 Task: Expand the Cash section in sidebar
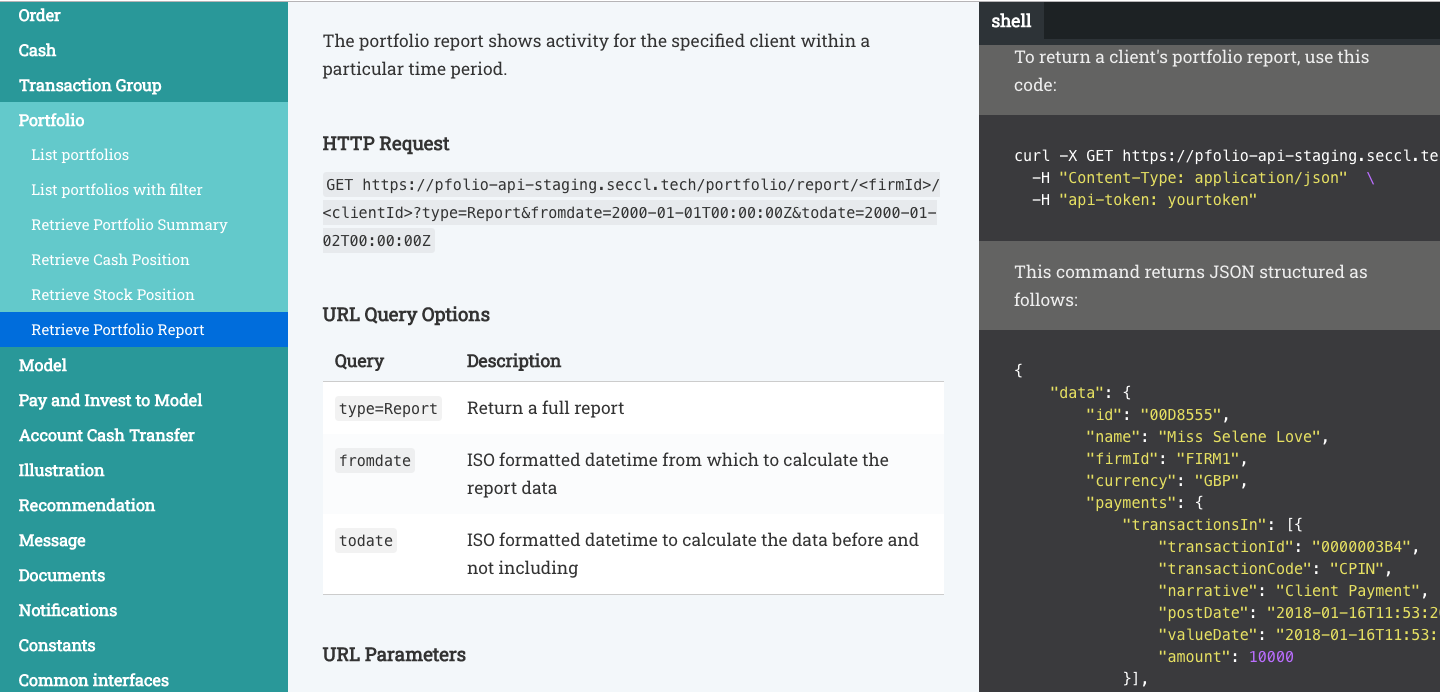(38, 50)
